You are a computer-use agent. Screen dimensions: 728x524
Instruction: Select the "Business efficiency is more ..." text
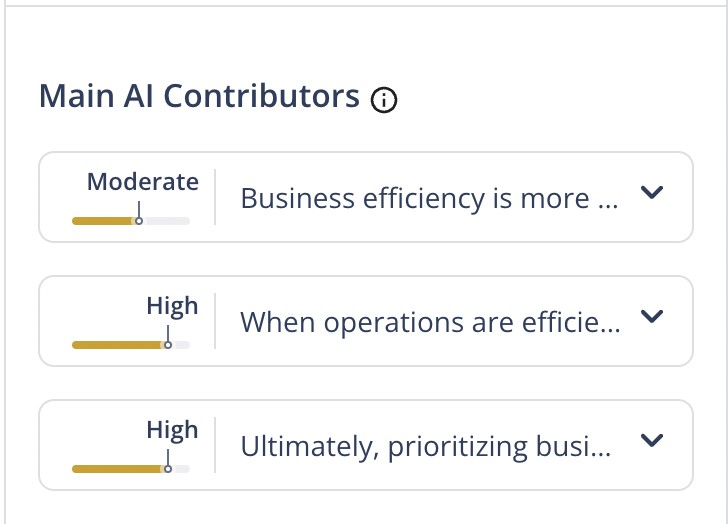tap(430, 198)
